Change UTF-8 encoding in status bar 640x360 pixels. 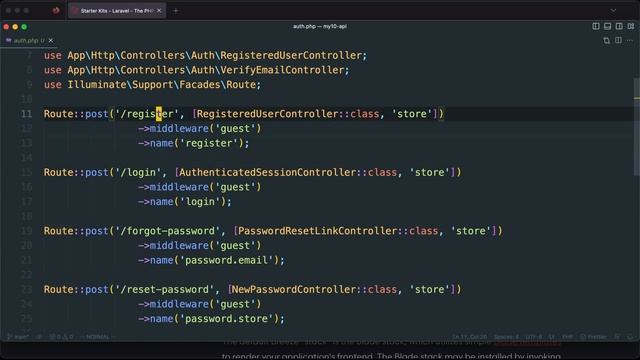point(534,337)
